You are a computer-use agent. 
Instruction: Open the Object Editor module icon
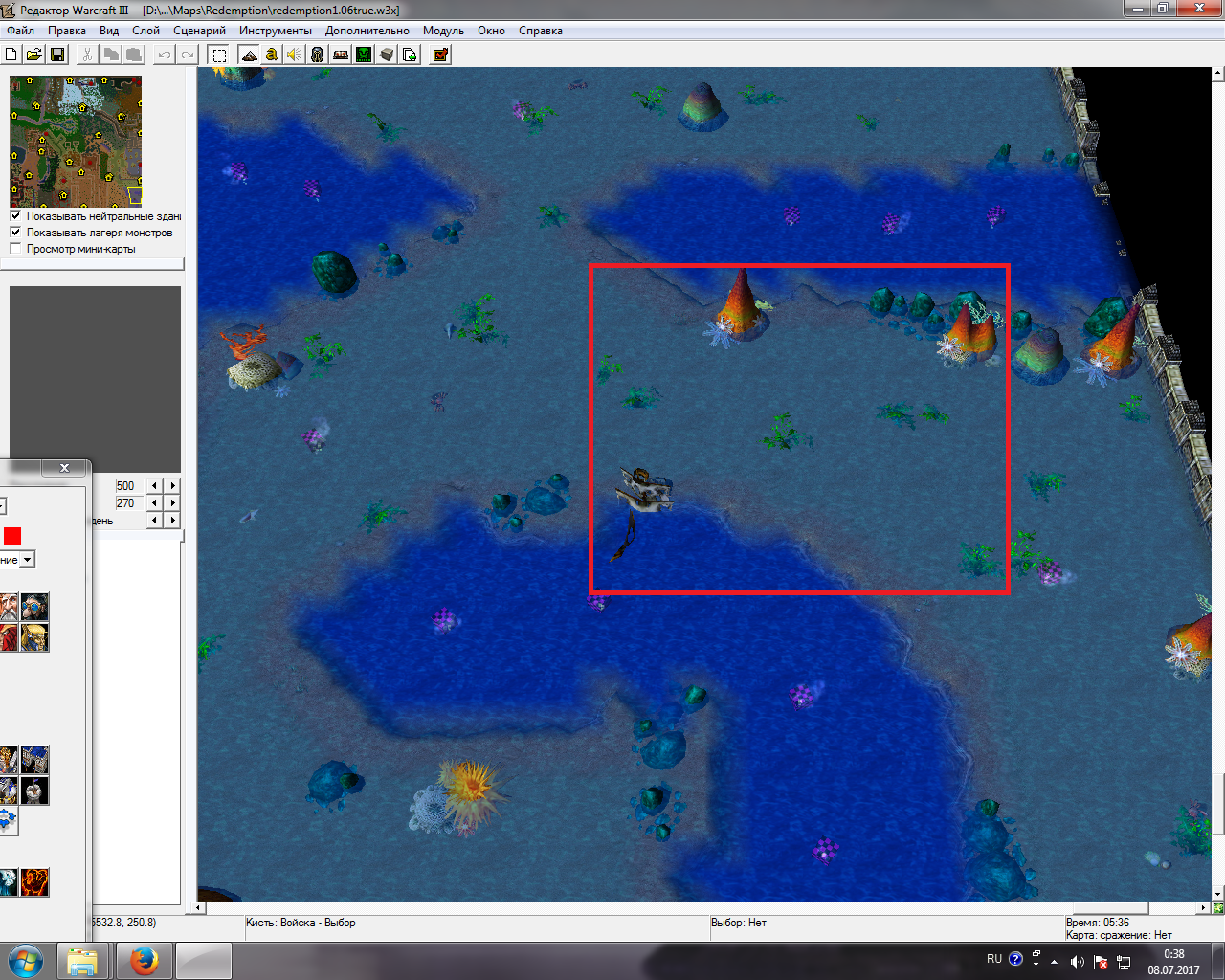(318, 55)
